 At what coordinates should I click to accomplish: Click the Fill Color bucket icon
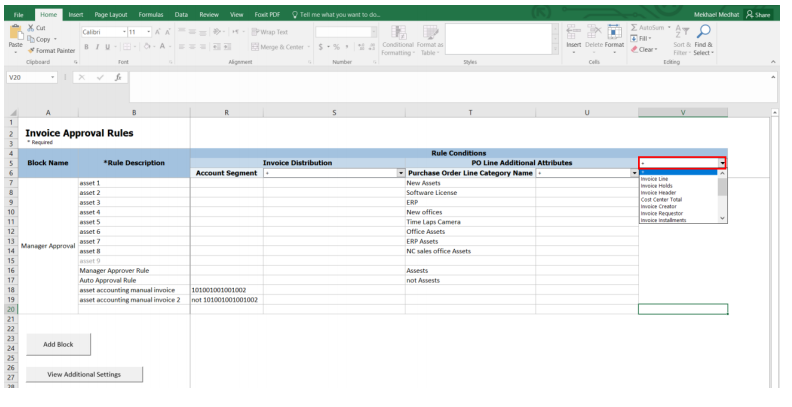(x=146, y=47)
